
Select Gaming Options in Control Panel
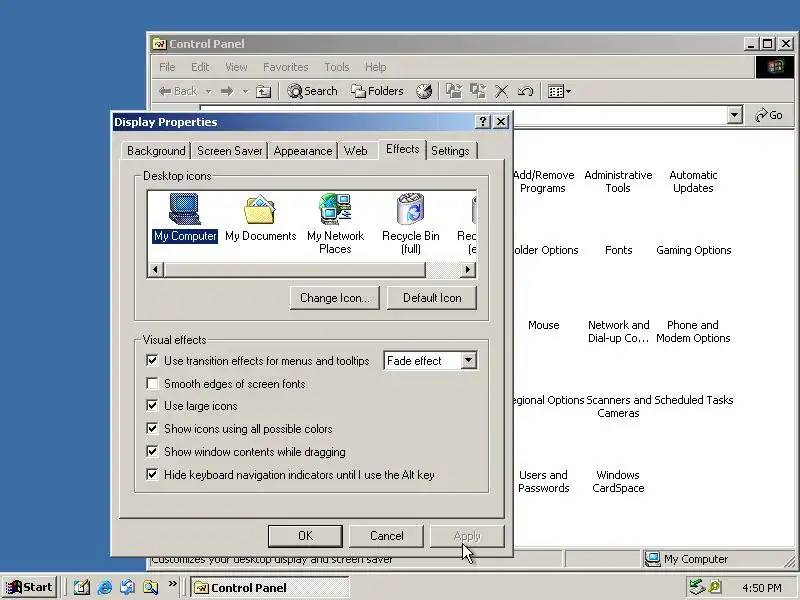point(694,250)
